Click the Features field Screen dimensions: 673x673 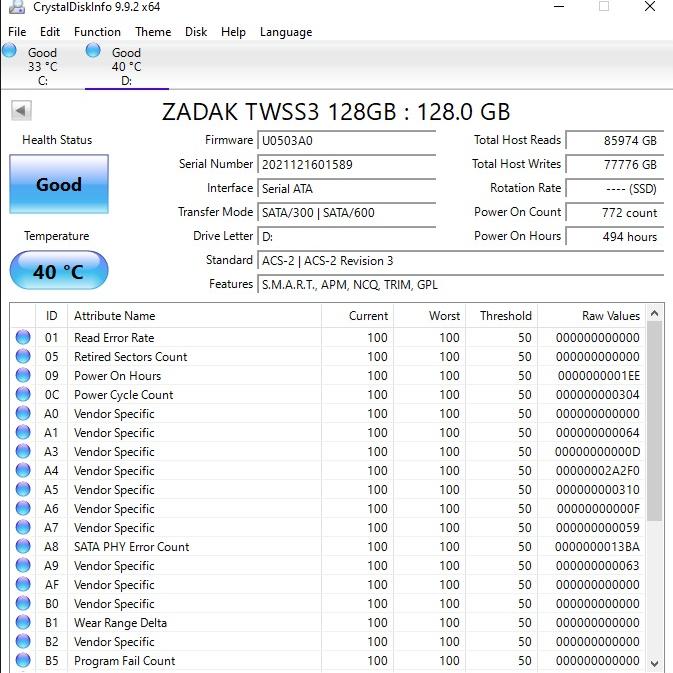click(x=461, y=285)
